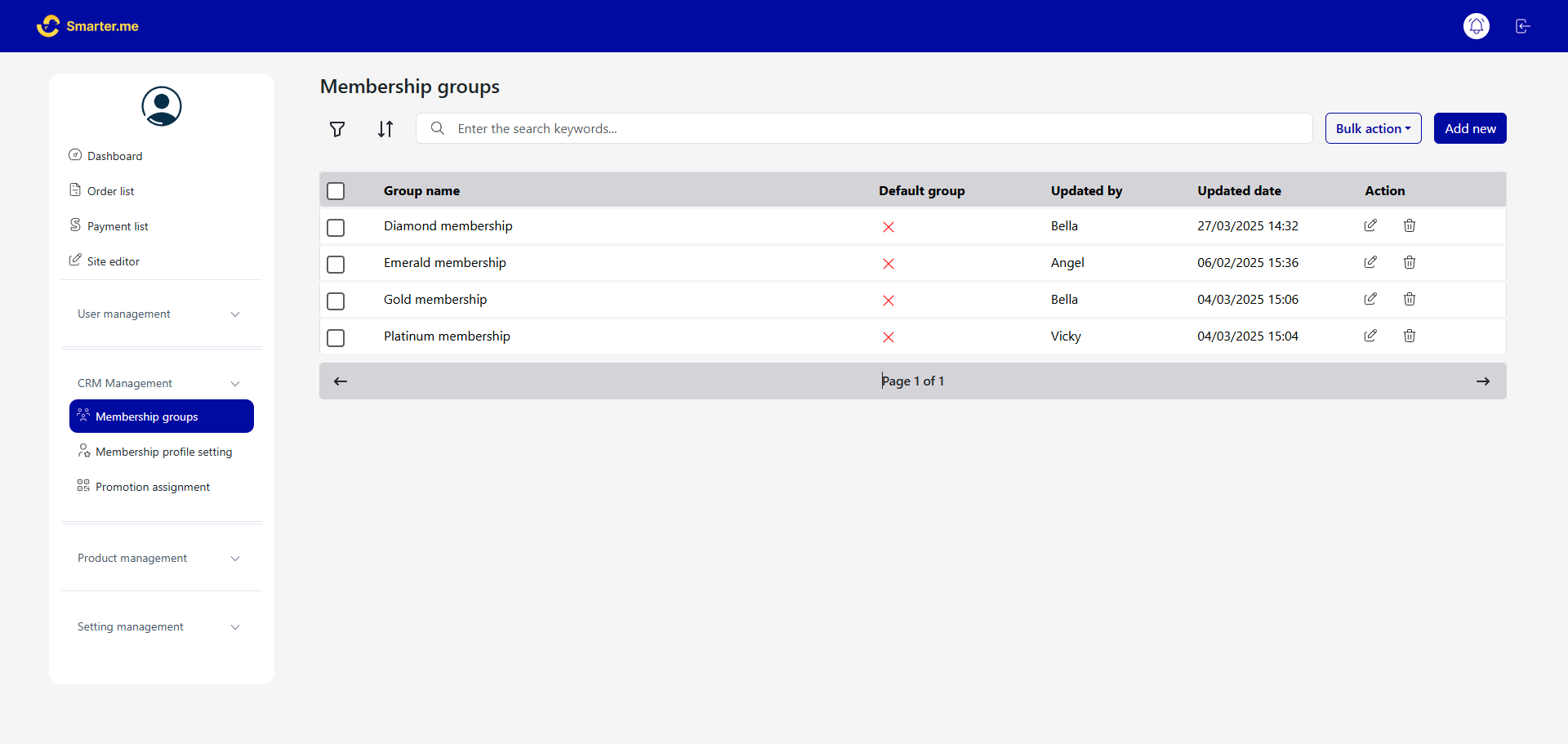The image size is (1568, 744).
Task: Check the Diamond membership checkbox
Action: pyautogui.click(x=336, y=227)
